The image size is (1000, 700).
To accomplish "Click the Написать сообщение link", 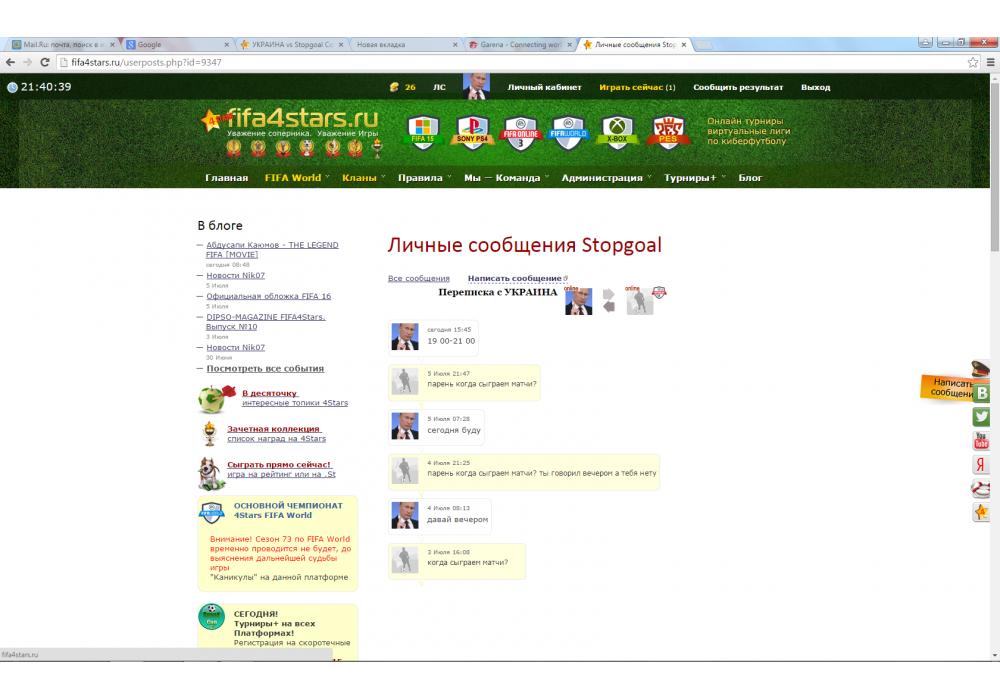I will click(x=515, y=278).
